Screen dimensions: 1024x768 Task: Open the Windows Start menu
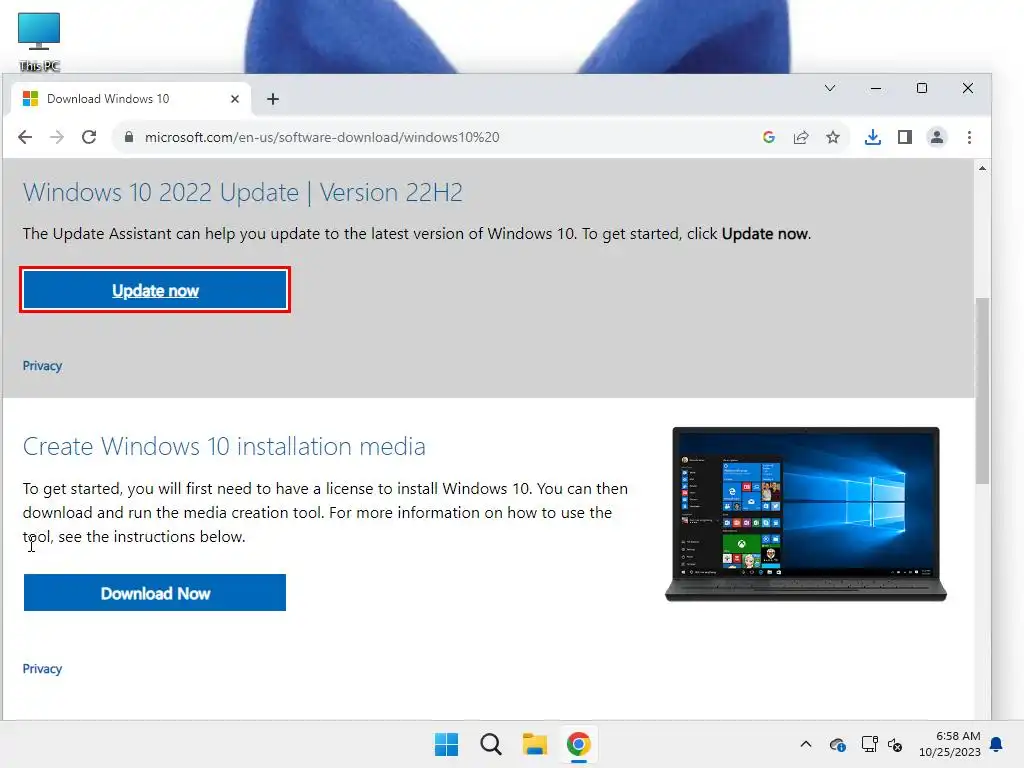[447, 744]
